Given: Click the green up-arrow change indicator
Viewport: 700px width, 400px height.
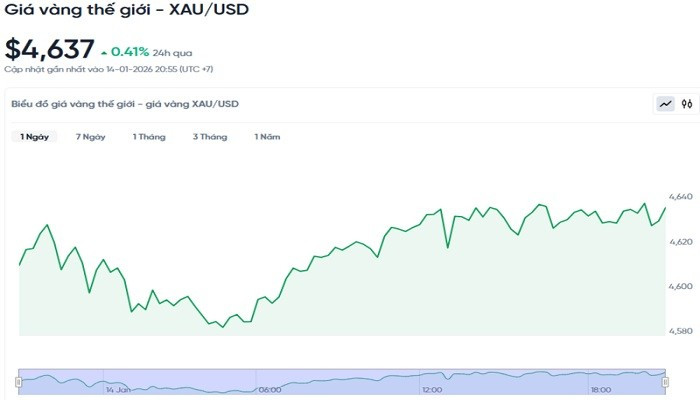Looking at the screenshot, I should pyautogui.click(x=104, y=50).
